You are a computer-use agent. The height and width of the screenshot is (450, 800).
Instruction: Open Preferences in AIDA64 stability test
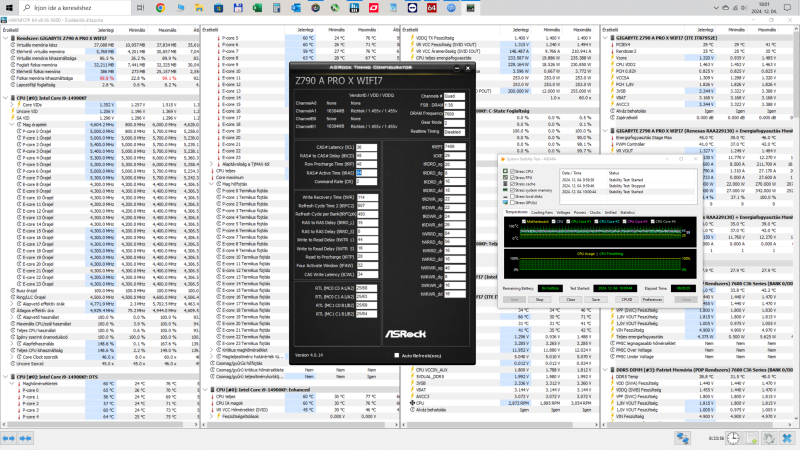click(x=652, y=299)
